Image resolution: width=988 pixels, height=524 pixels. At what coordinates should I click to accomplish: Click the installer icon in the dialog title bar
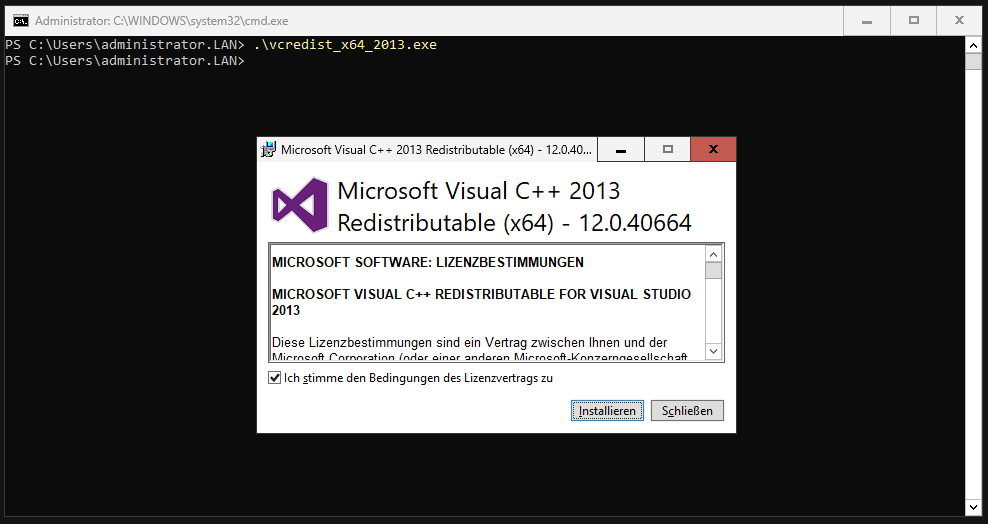coord(268,150)
